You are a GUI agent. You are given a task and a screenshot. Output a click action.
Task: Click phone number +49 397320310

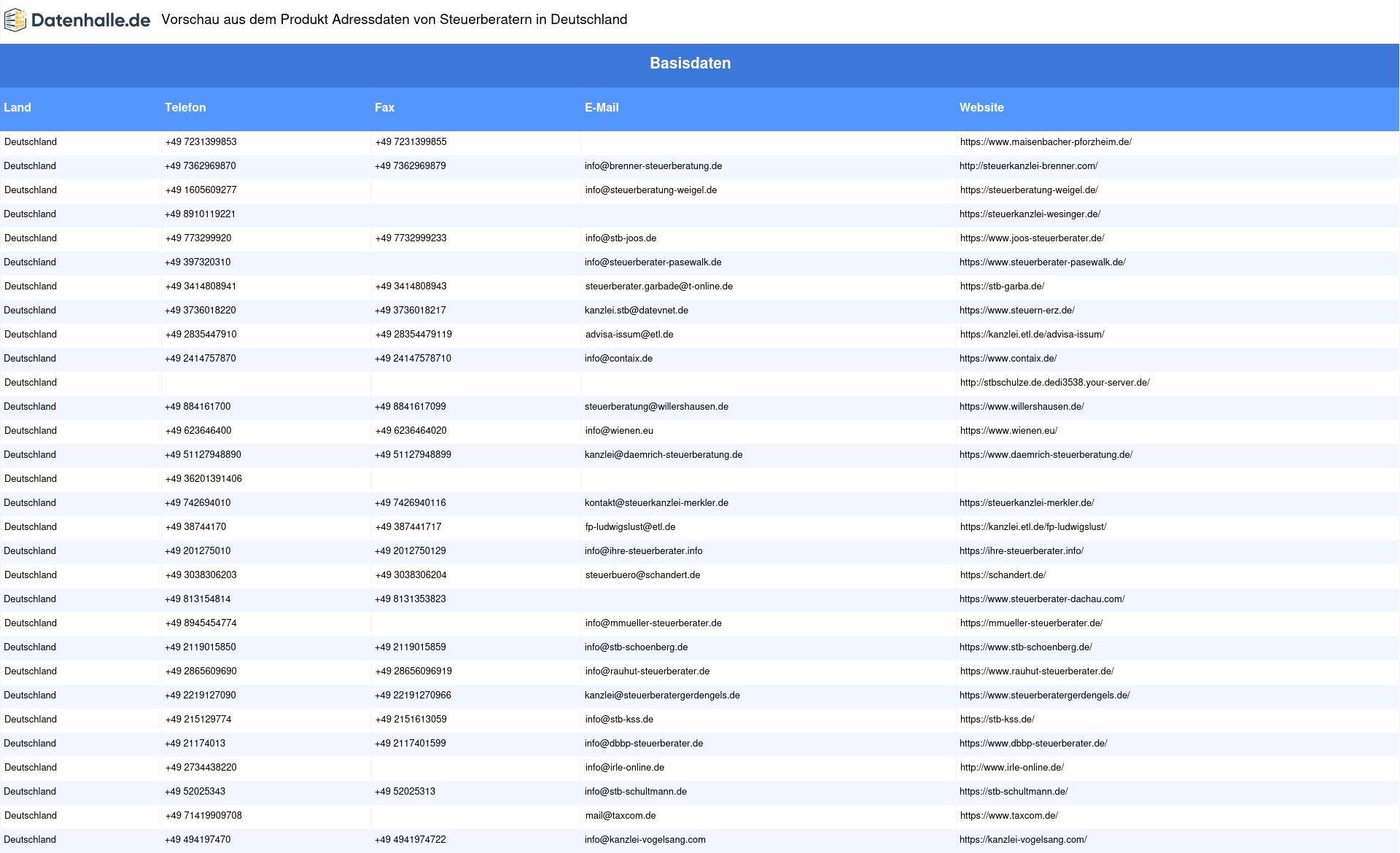pos(198,262)
